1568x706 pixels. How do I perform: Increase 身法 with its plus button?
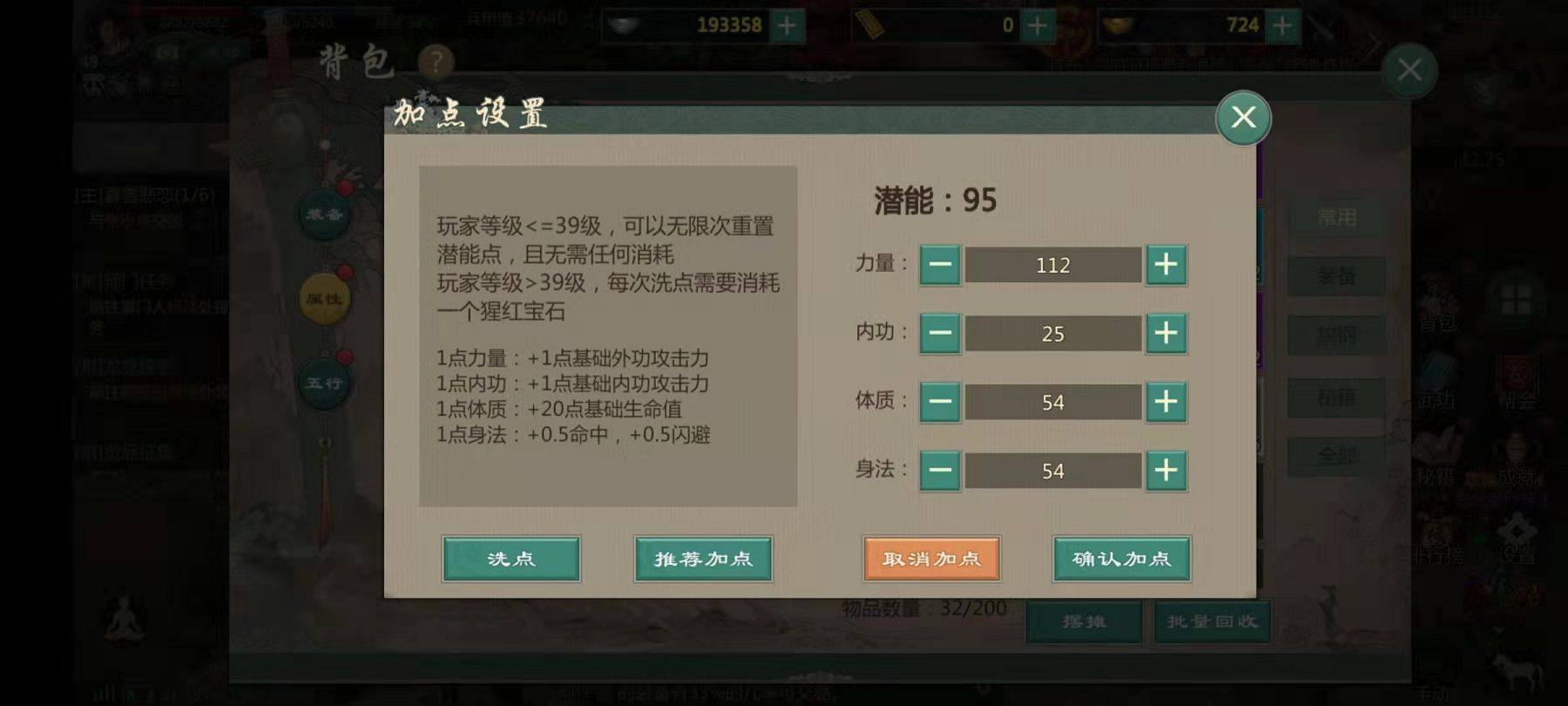coord(1166,471)
